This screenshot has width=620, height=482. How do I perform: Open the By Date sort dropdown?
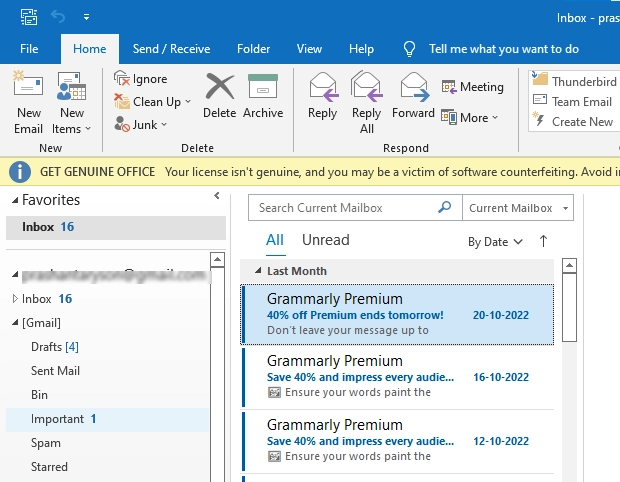click(x=495, y=242)
